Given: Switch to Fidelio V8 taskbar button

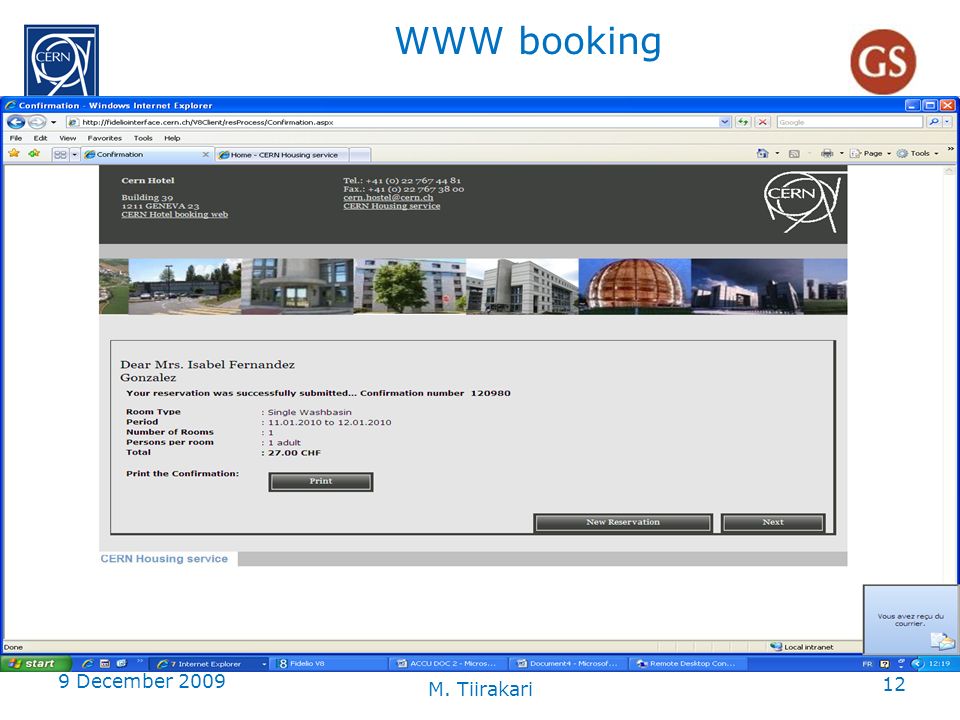Looking at the screenshot, I should (329, 664).
